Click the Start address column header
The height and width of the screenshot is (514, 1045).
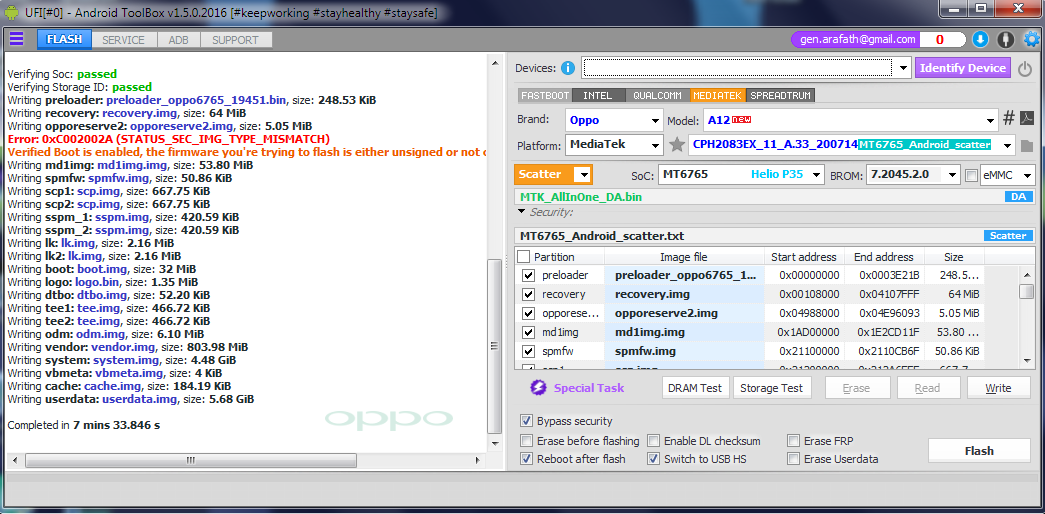click(x=804, y=257)
